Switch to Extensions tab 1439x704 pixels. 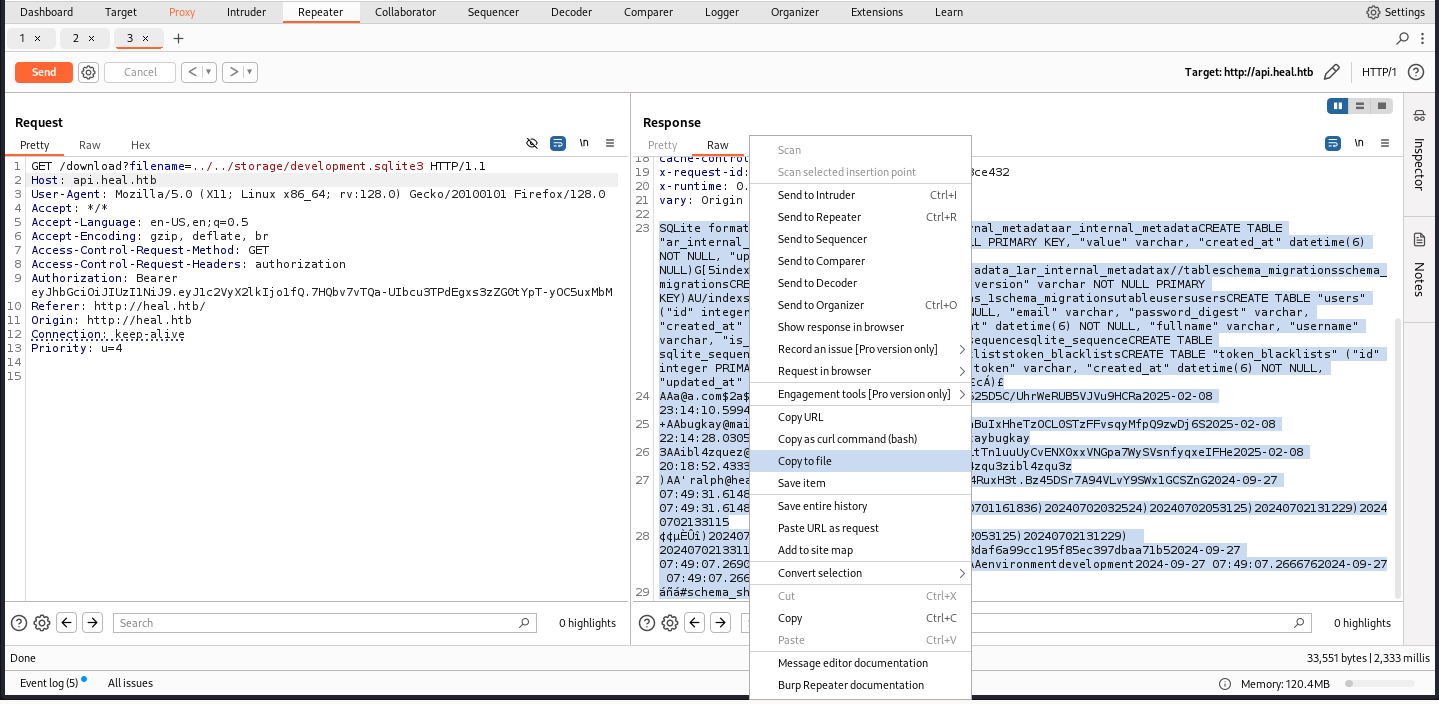pos(876,12)
